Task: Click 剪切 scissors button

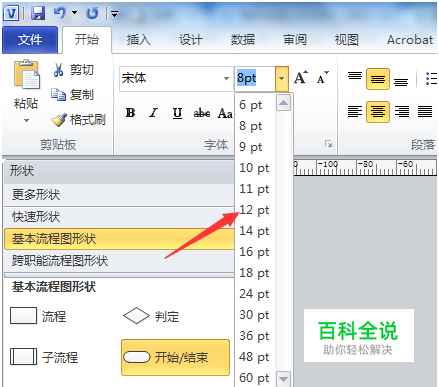Action: tap(73, 70)
